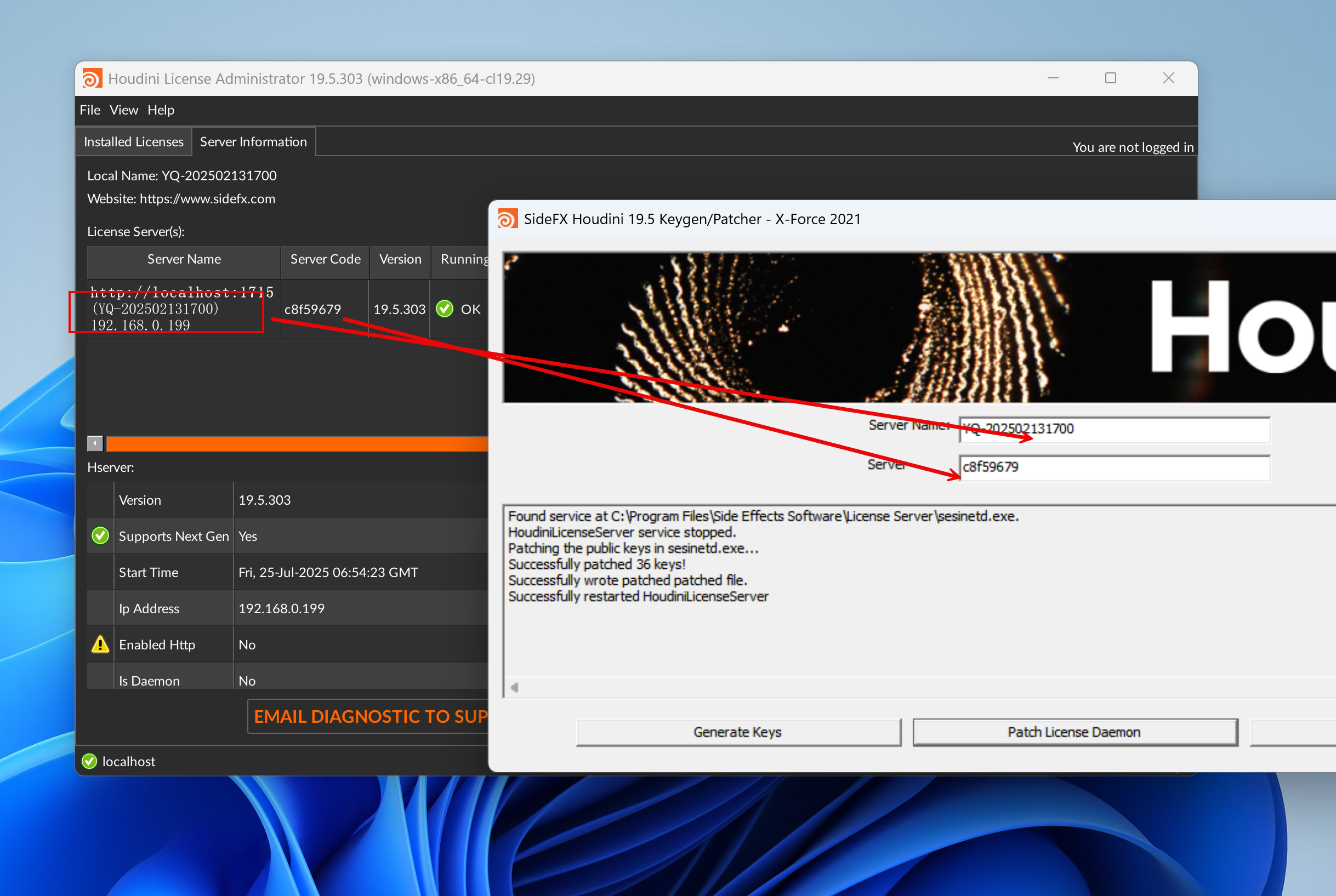
Task: Click green check icon beside Supports Next Gen
Action: point(100,536)
